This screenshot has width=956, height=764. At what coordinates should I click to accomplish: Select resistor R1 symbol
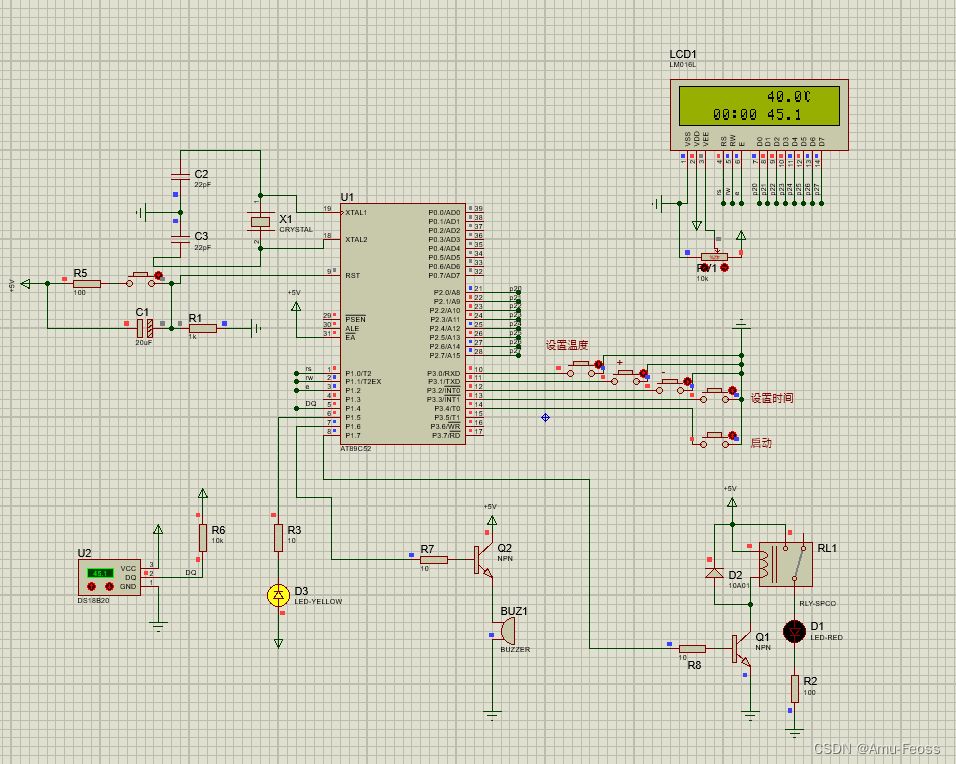point(202,328)
